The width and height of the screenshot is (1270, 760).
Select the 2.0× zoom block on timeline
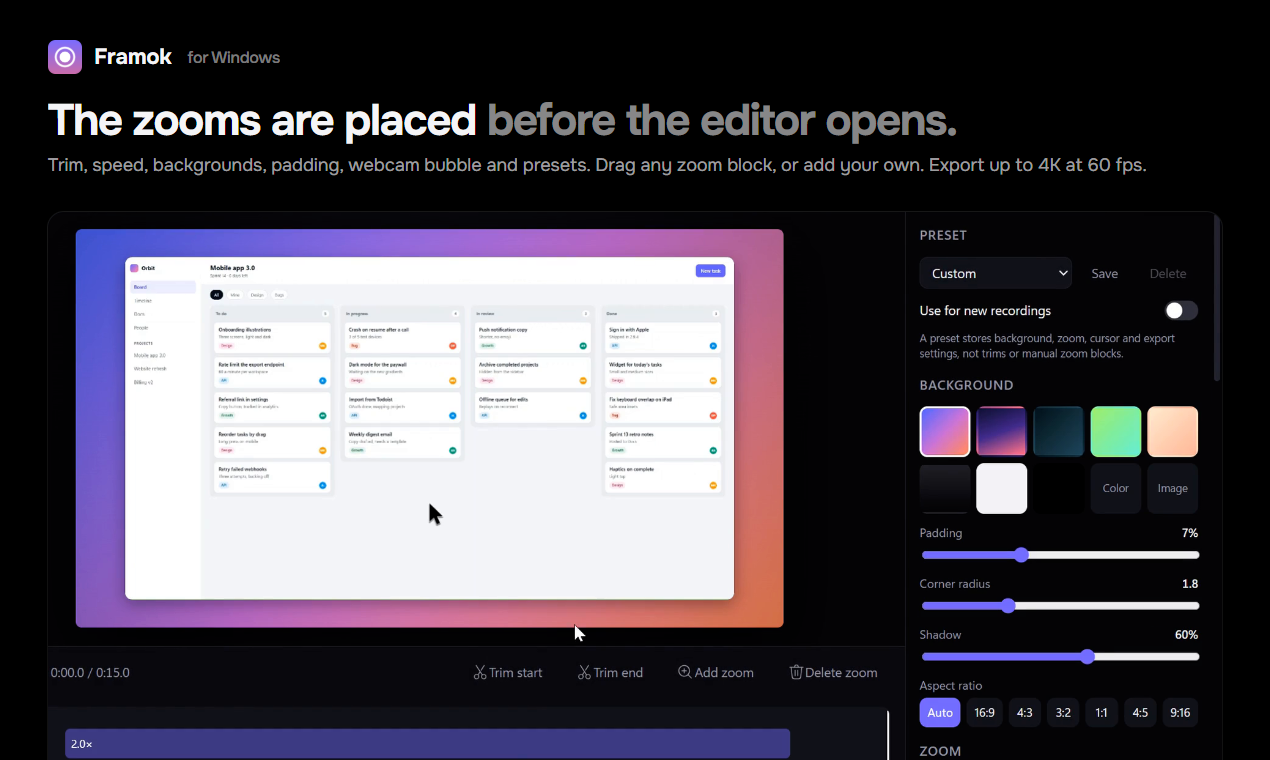(428, 744)
